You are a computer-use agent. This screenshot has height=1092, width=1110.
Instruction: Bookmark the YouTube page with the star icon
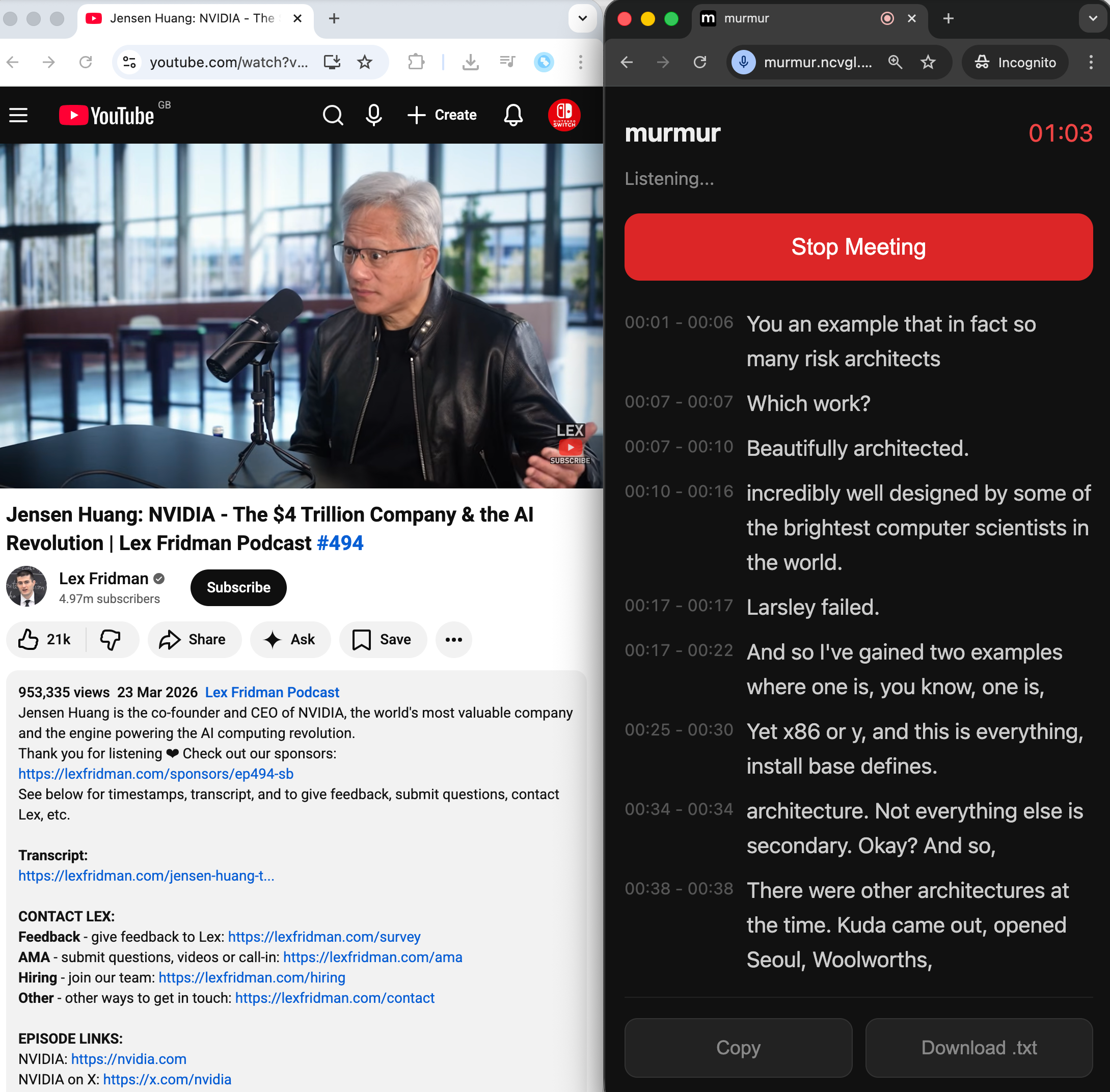pyautogui.click(x=365, y=62)
